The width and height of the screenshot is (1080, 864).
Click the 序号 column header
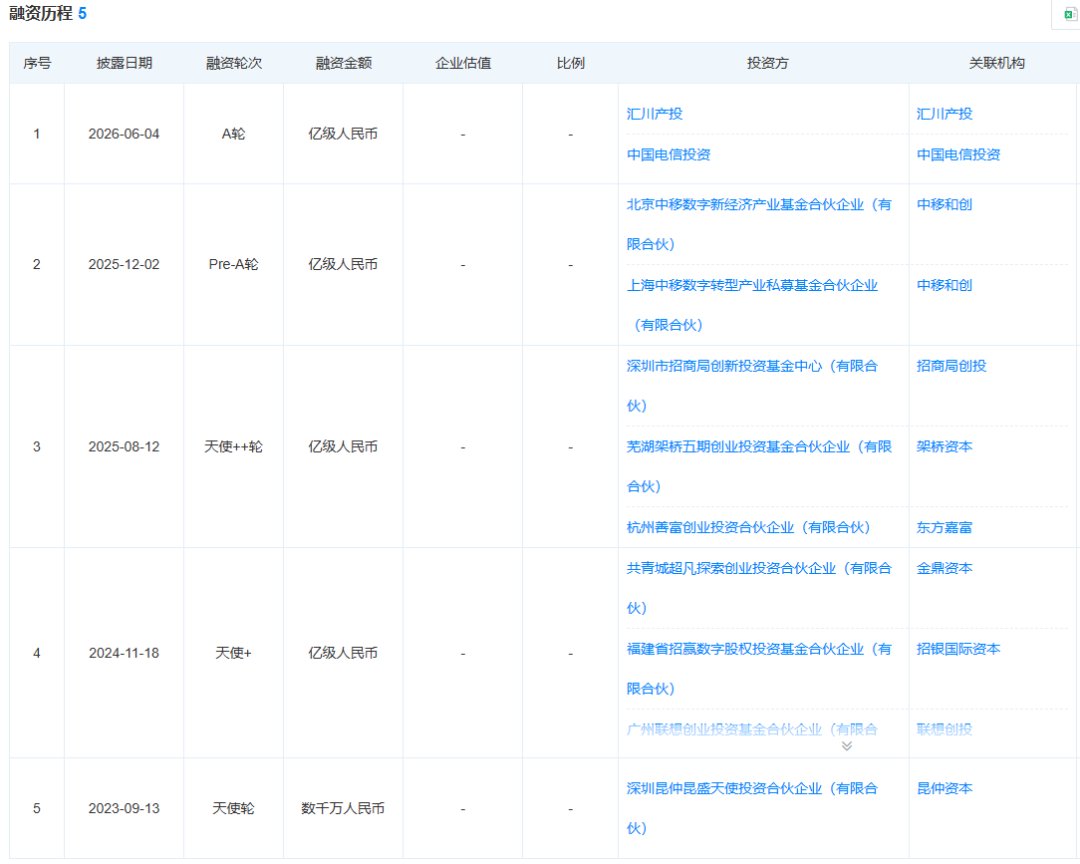pos(37,63)
